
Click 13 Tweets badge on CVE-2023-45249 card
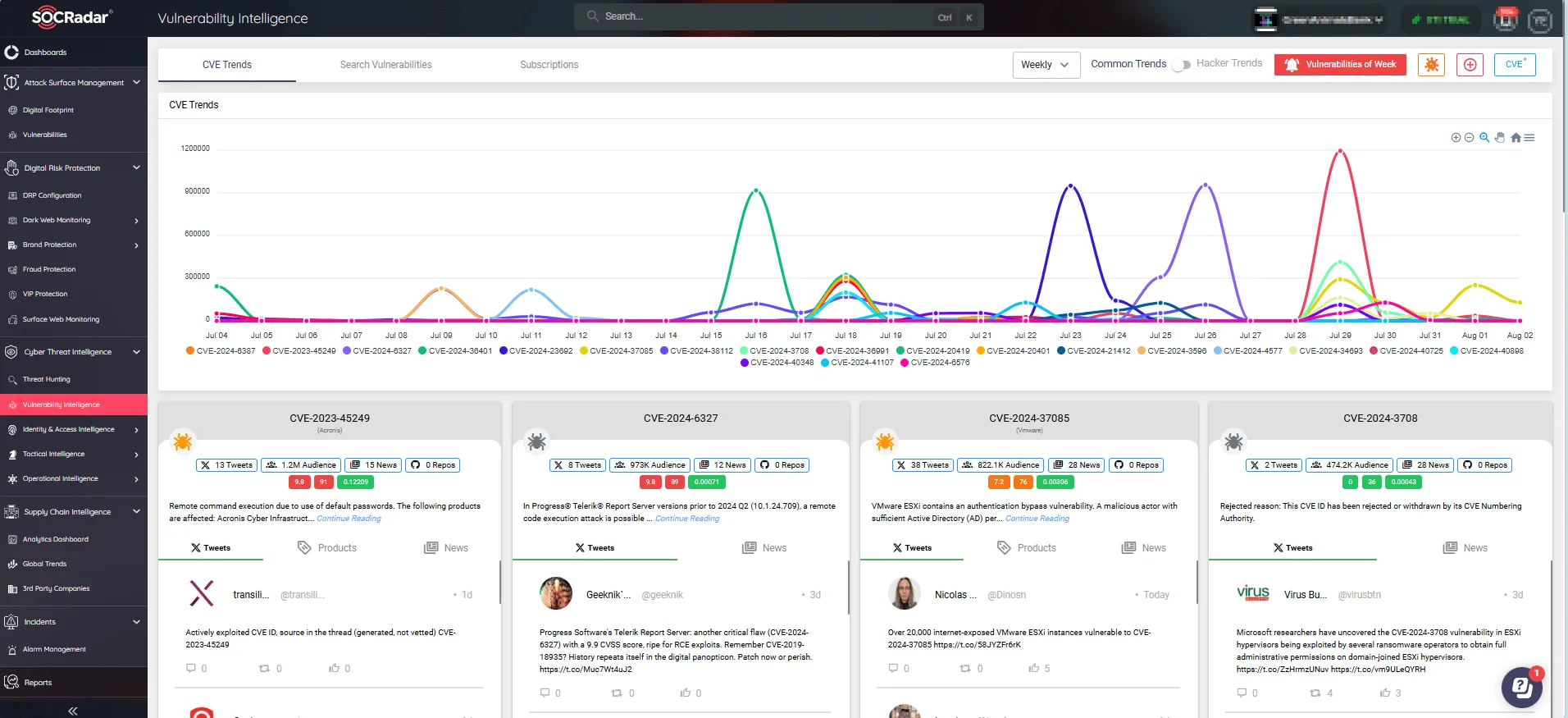click(226, 465)
